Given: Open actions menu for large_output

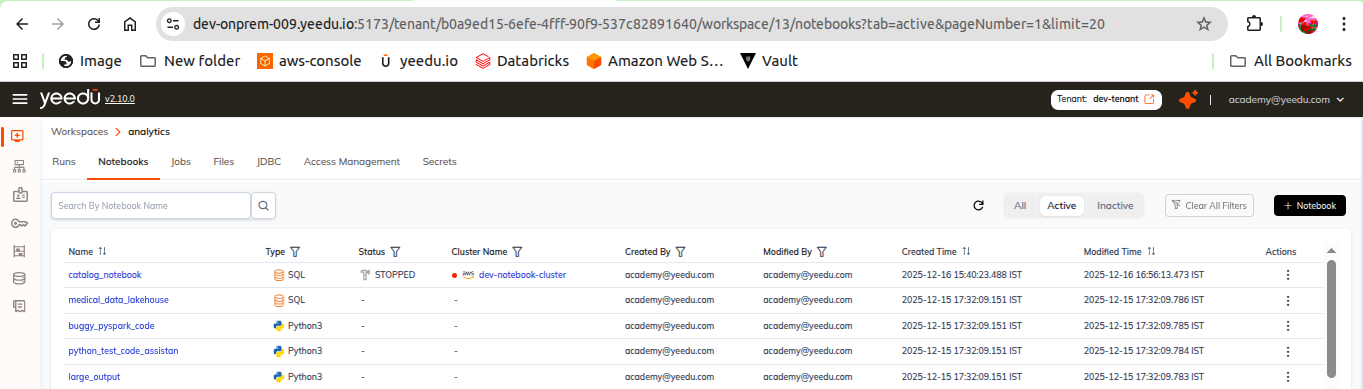Looking at the screenshot, I should [1287, 376].
